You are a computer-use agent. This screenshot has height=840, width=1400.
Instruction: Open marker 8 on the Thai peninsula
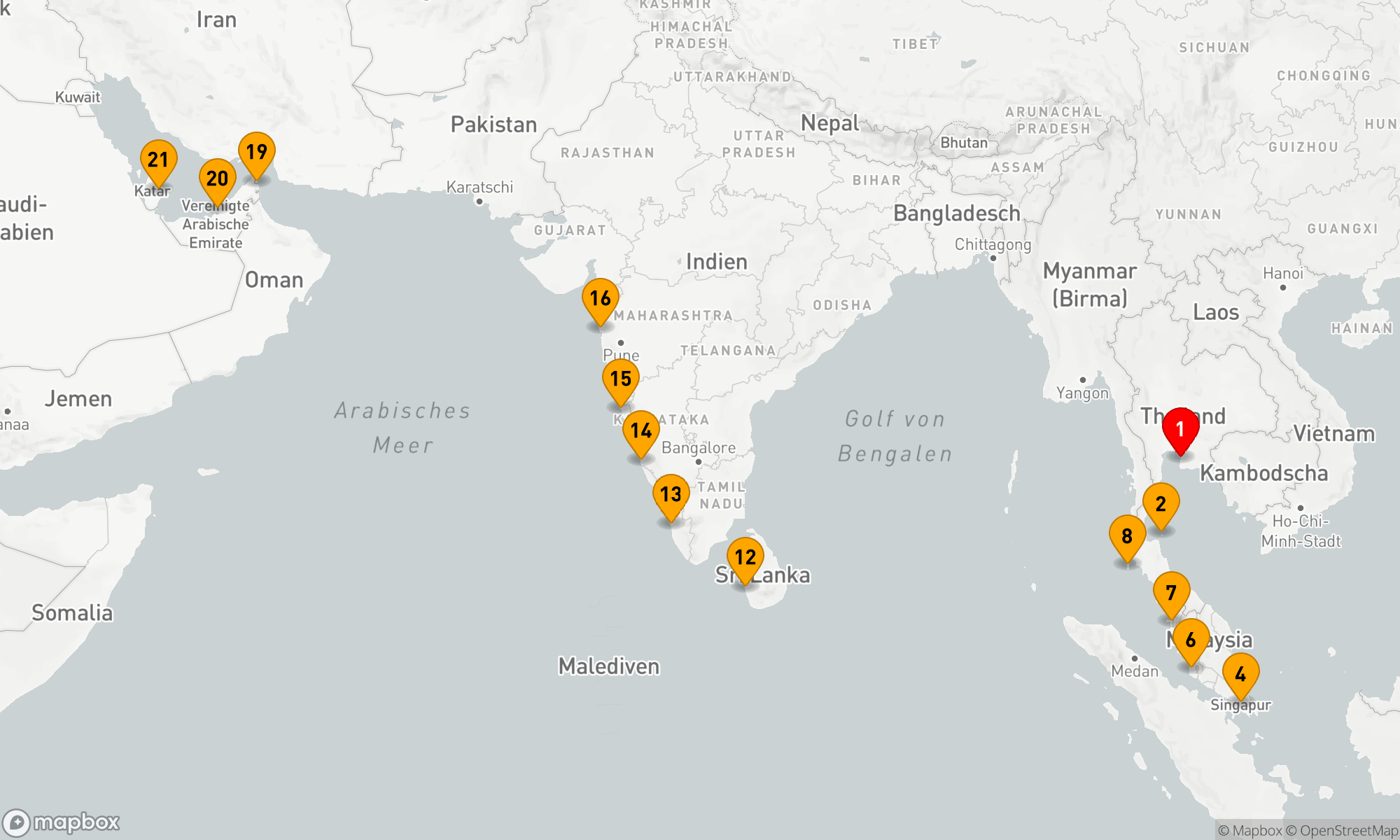pos(1127,536)
